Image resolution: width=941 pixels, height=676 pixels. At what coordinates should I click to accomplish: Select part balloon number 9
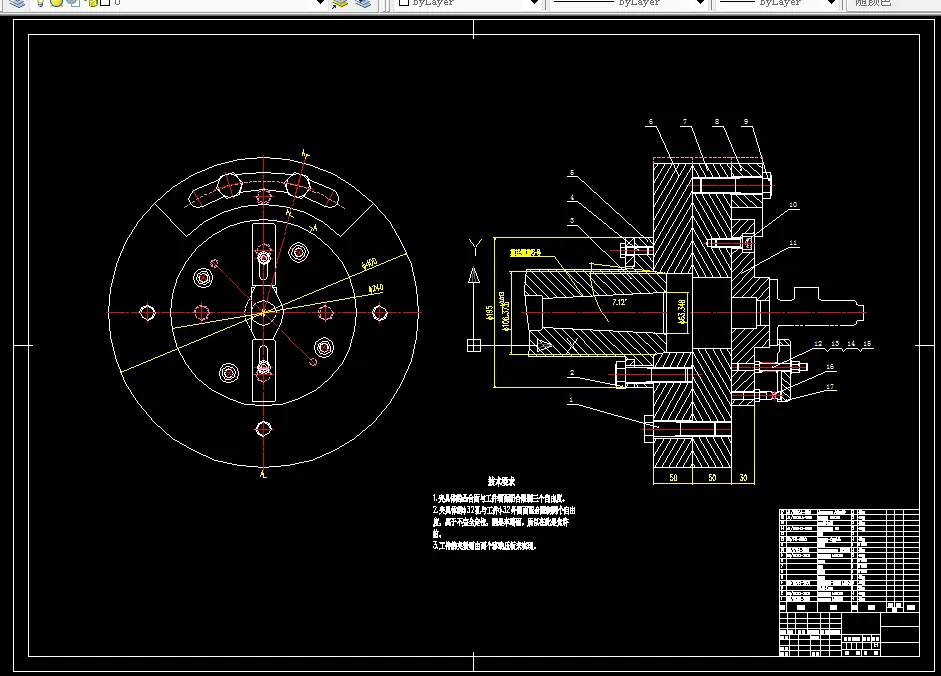[x=746, y=122]
